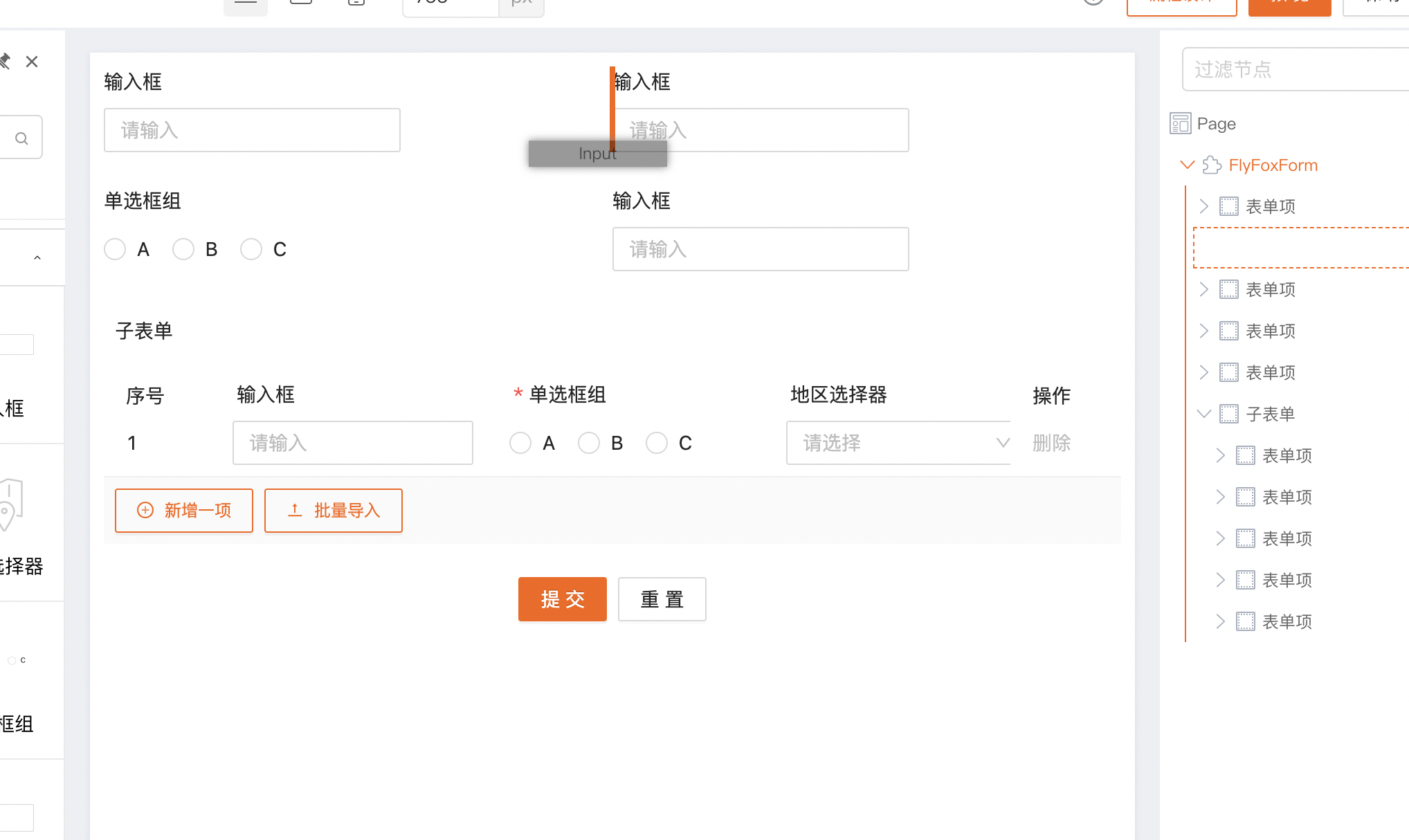Expand the first 表单项 tree node
The image size is (1409, 840).
1204,206
